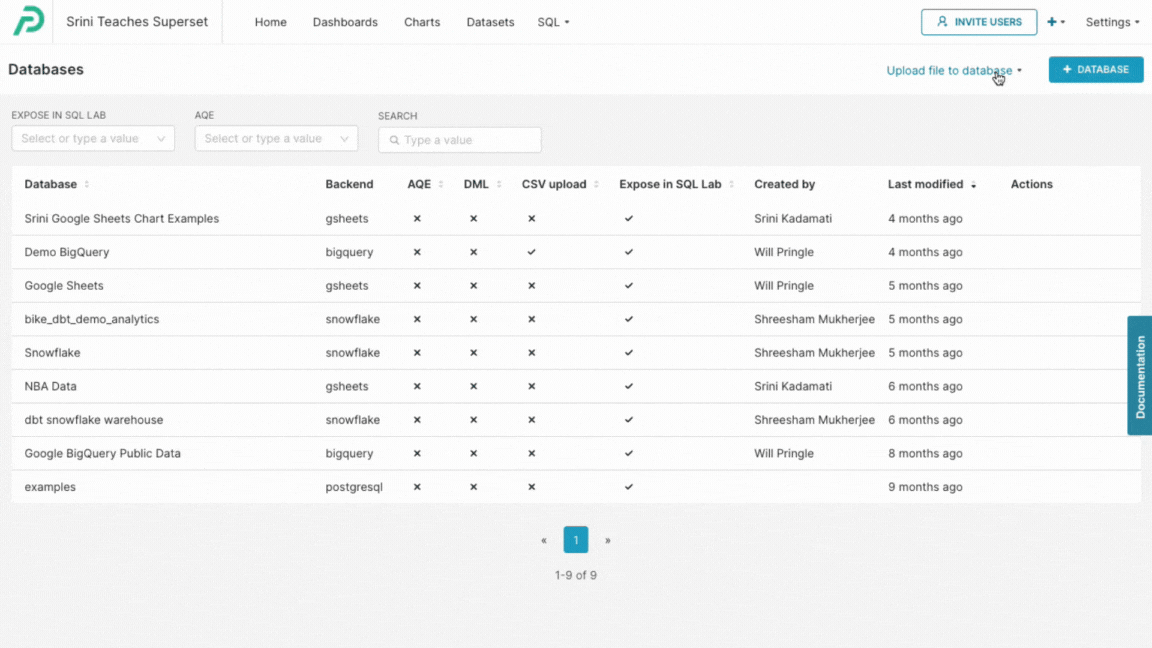The image size is (1152, 648).
Task: Click the INVITE USERS button
Action: (978, 21)
